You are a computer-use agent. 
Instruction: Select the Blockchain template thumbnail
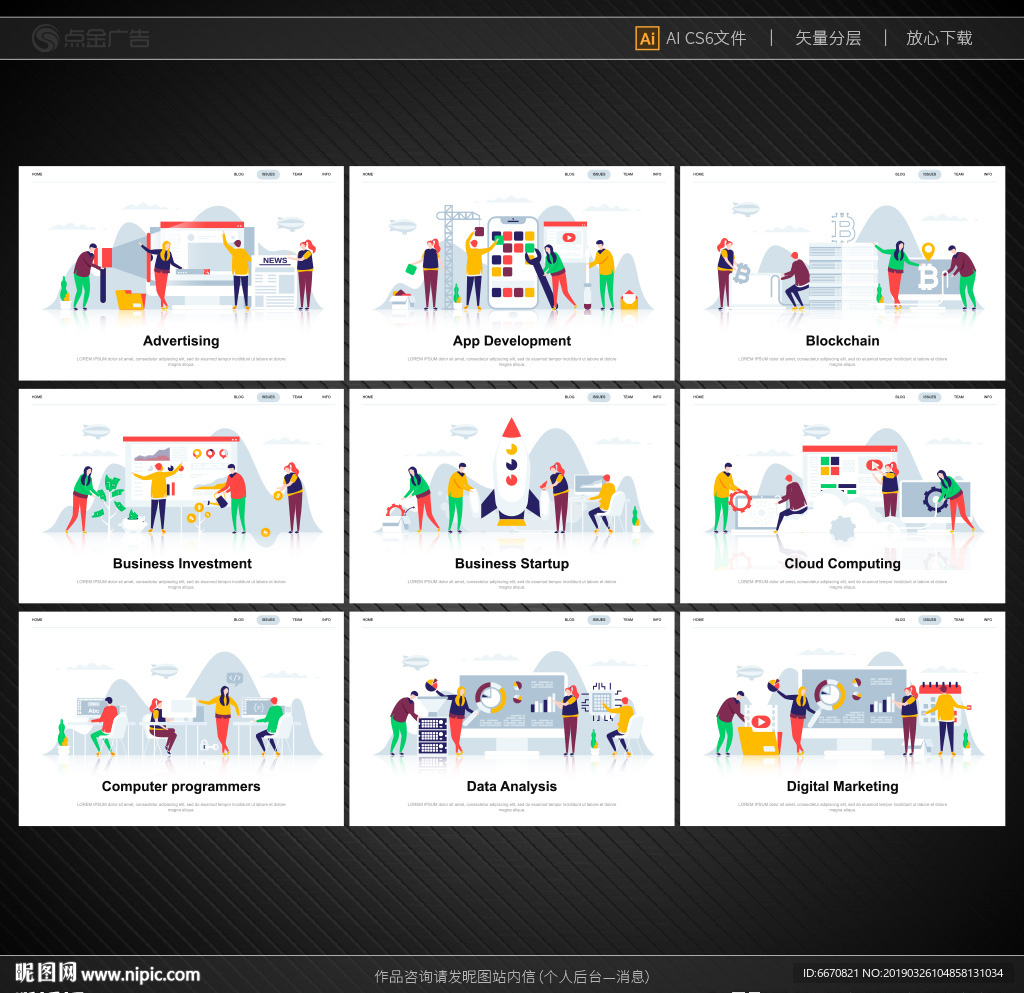click(x=842, y=273)
